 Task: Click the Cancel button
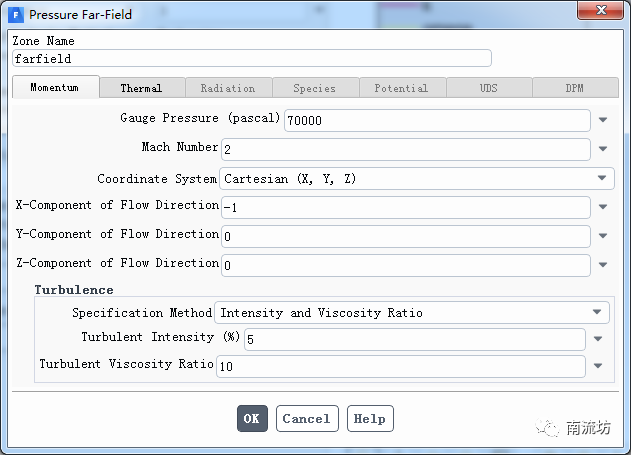[x=306, y=419]
